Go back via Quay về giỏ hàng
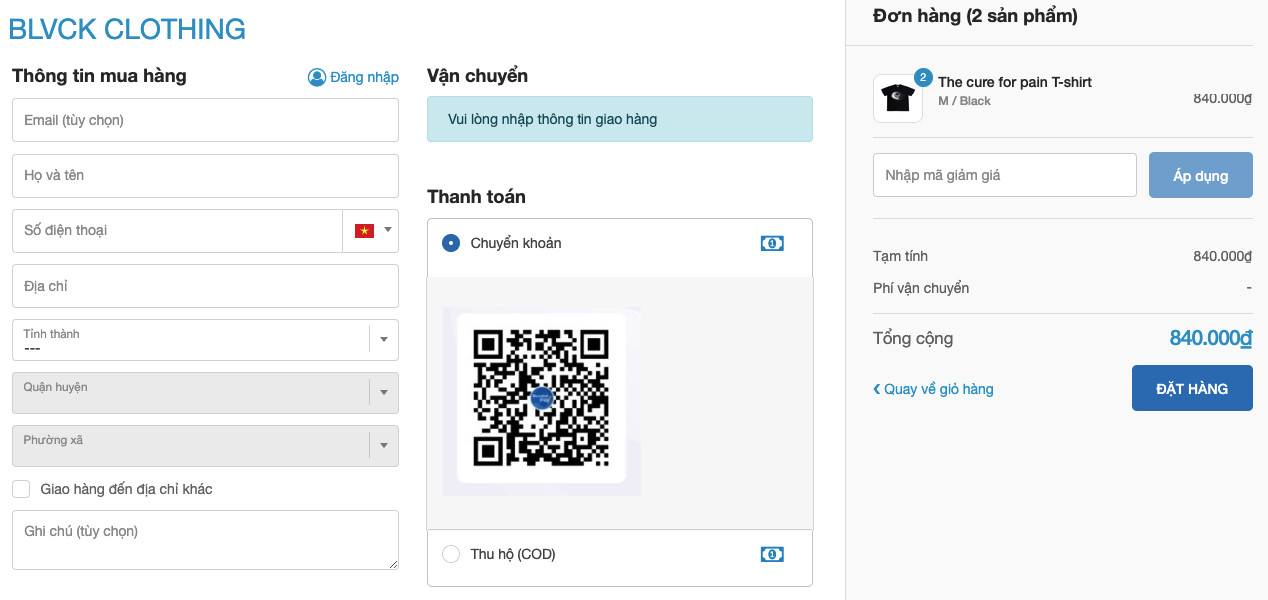 click(x=933, y=389)
